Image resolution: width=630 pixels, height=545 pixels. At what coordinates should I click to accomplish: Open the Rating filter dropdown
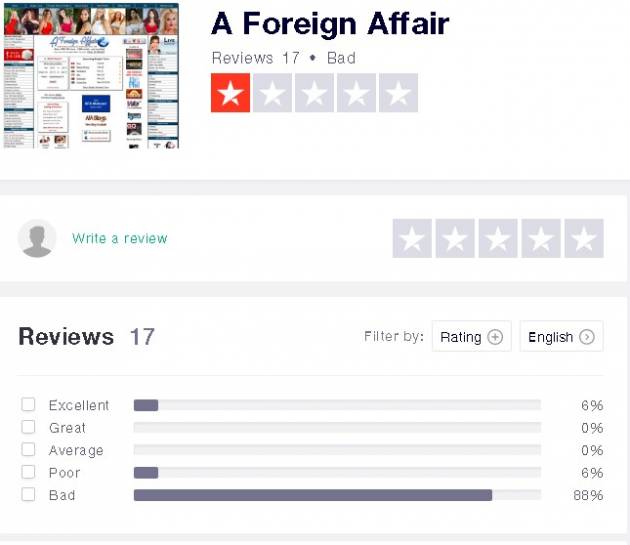point(471,337)
